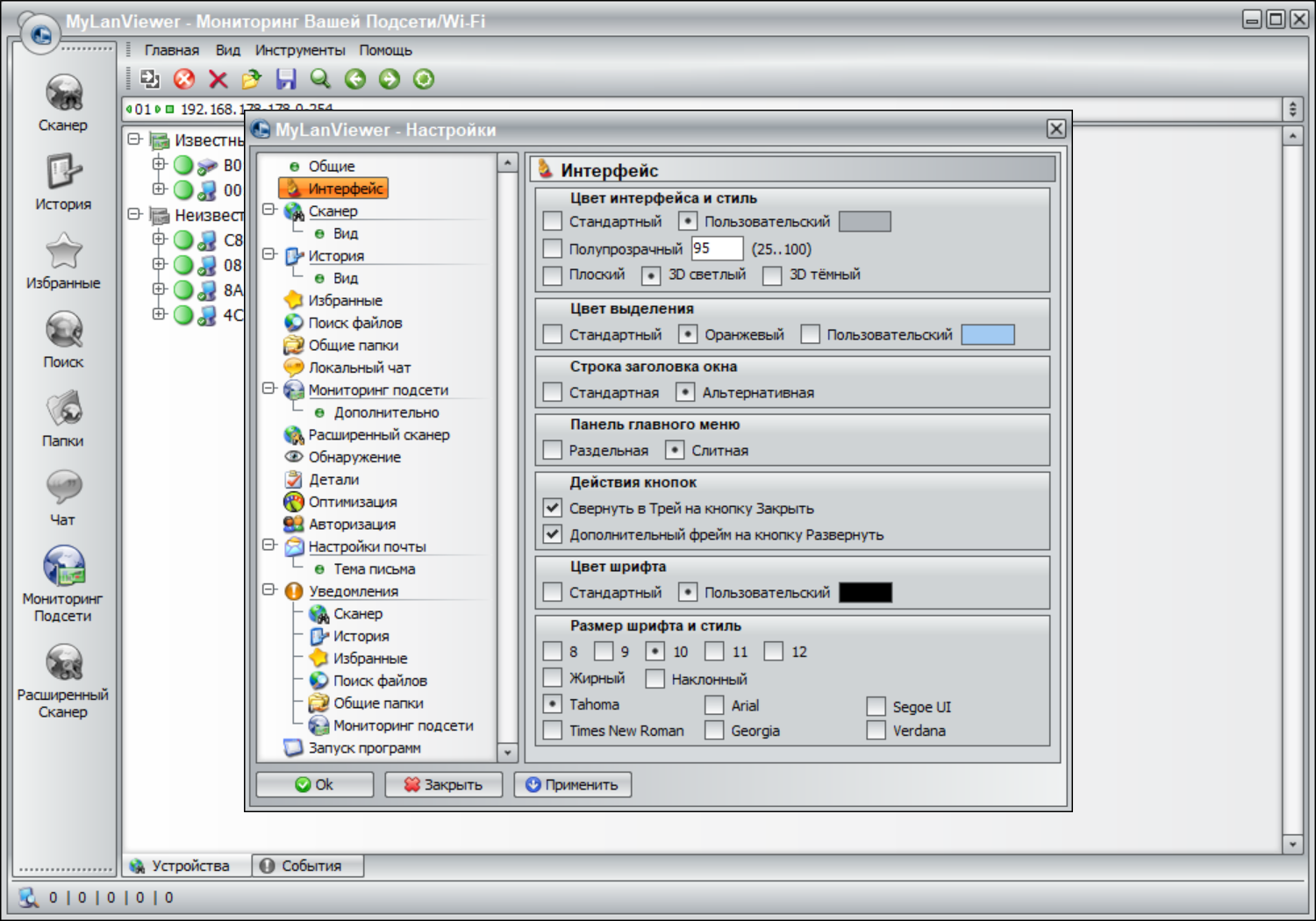This screenshot has height=921, width=1316.
Task: Click the transparency value field showing 95
Action: (717, 248)
